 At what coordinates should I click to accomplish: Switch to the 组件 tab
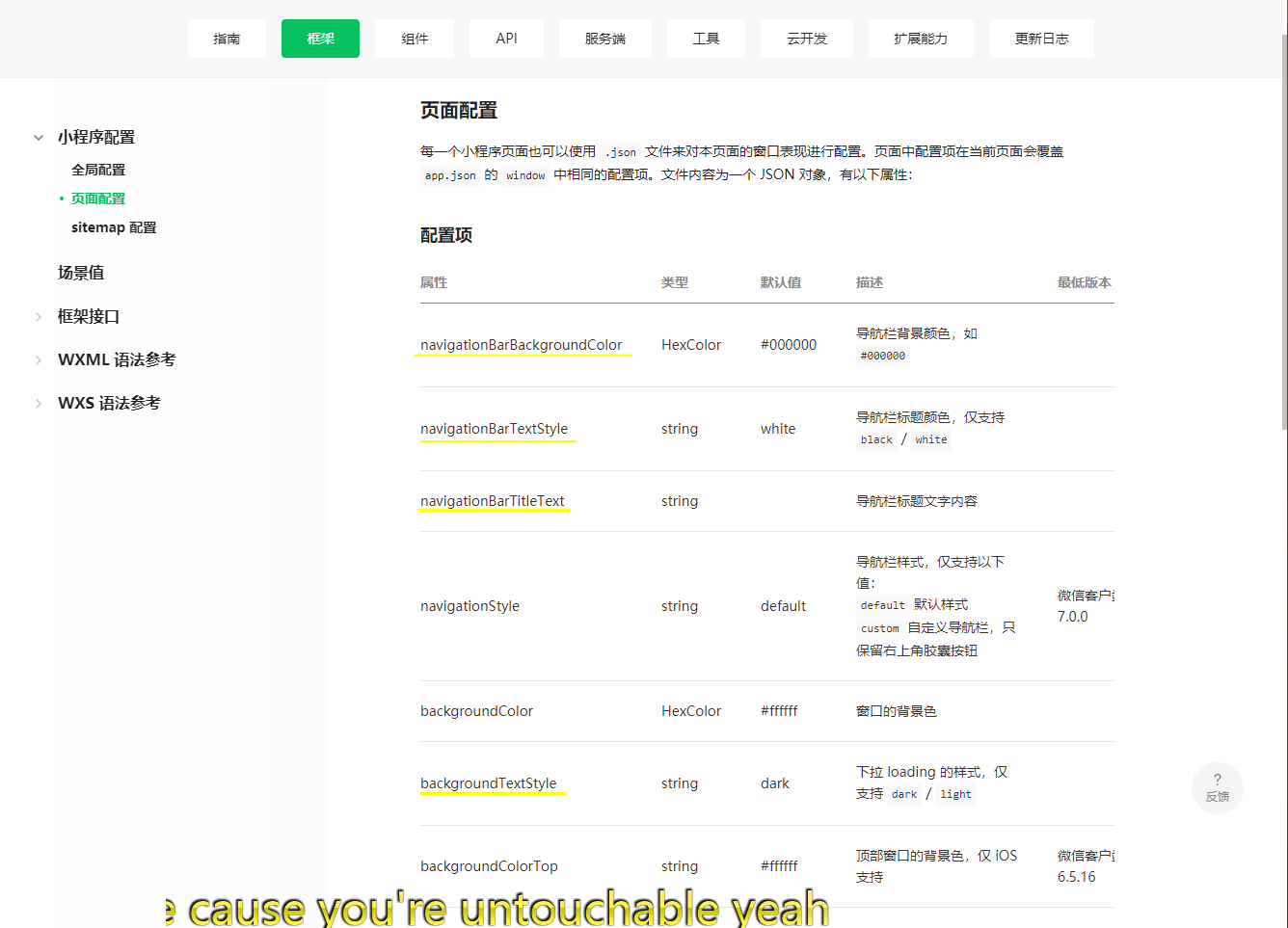click(x=414, y=39)
